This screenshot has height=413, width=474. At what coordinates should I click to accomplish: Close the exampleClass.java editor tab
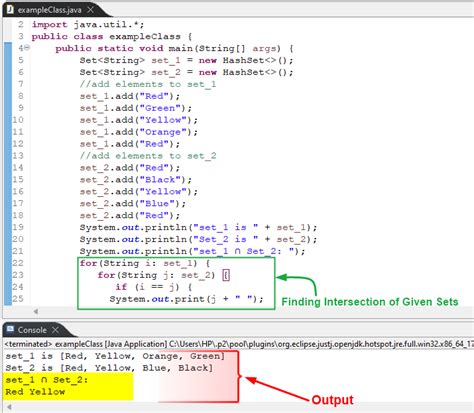click(x=90, y=10)
